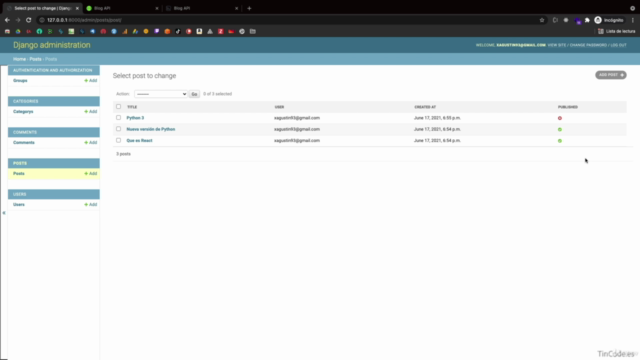The height and width of the screenshot is (360, 640).
Task: Open the Authentication and Authorization section header
Action: pyautogui.click(x=53, y=70)
